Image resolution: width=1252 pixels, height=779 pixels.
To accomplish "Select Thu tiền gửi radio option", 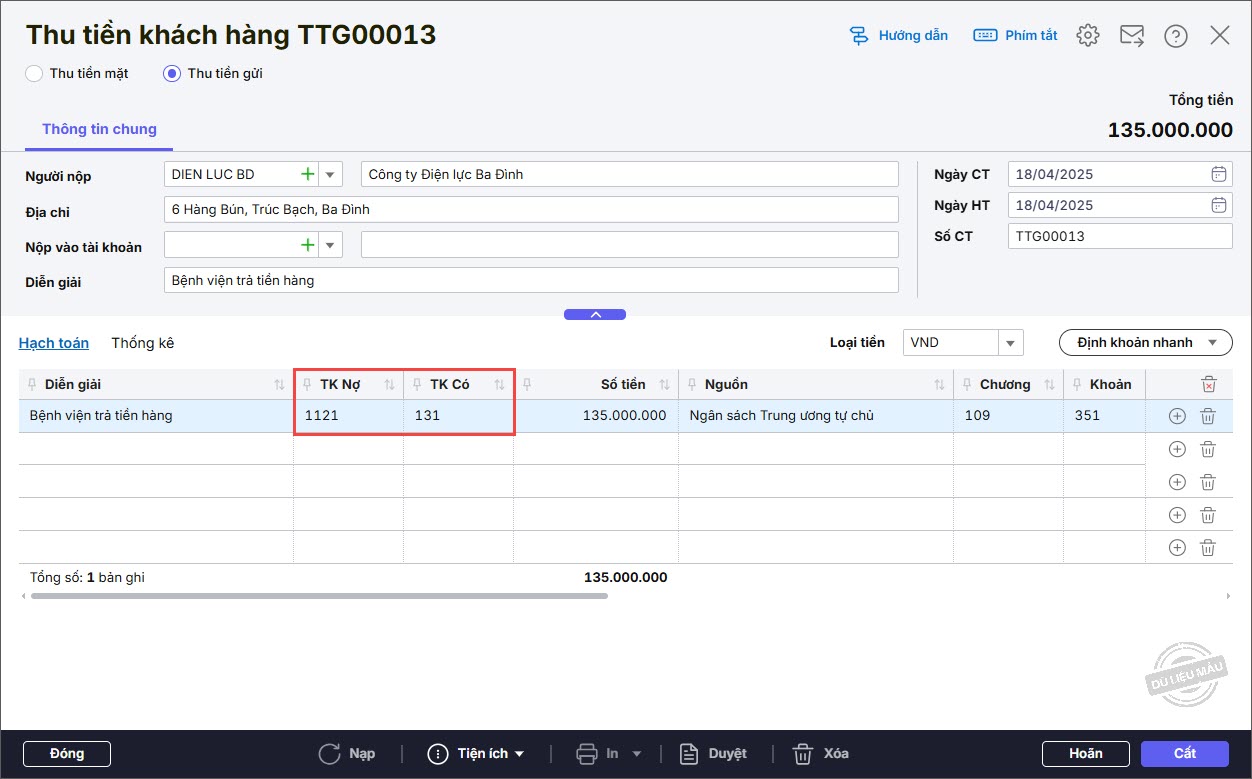I will 173,73.
